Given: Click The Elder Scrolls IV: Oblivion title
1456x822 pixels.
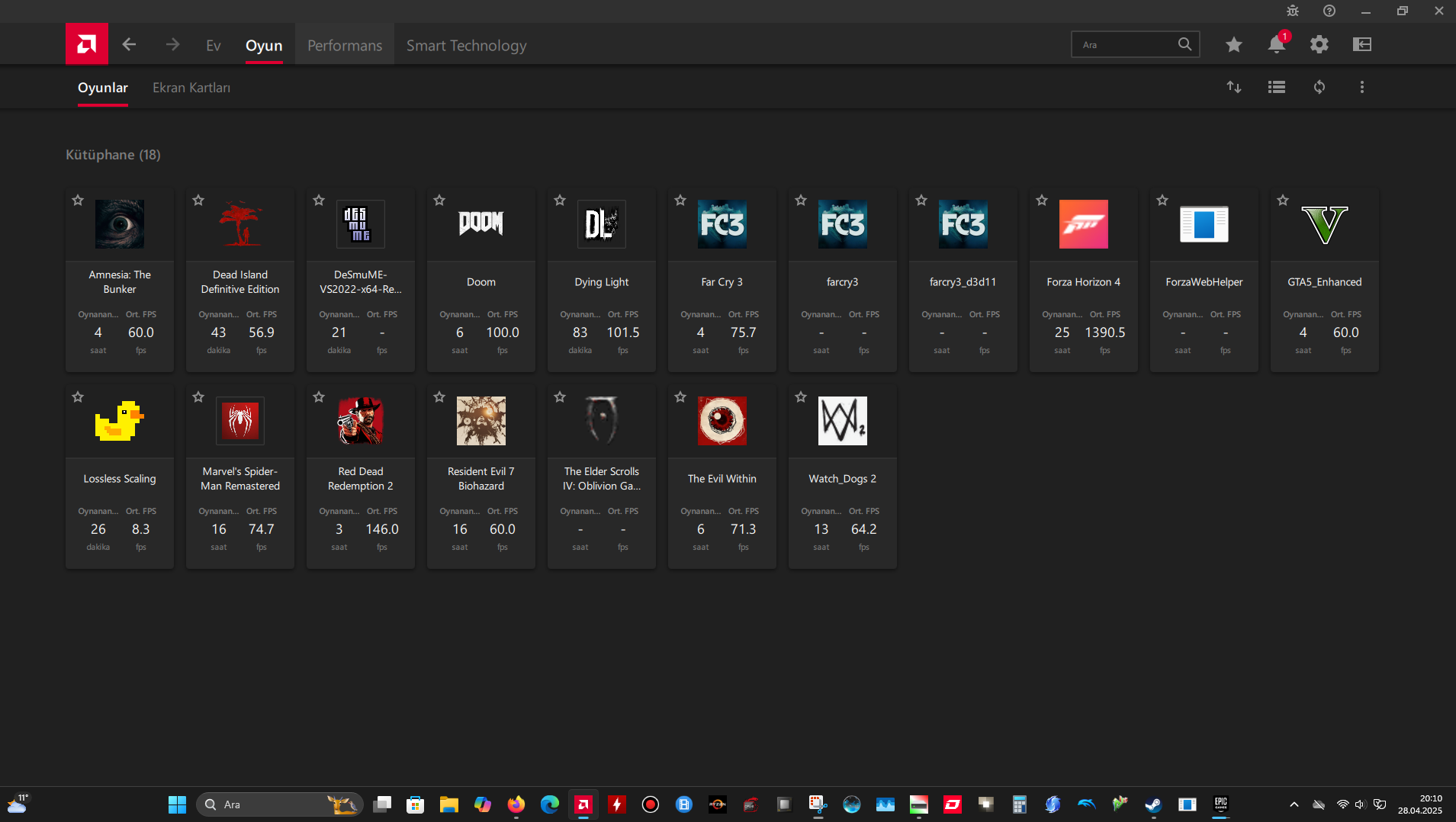Looking at the screenshot, I should coord(602,479).
